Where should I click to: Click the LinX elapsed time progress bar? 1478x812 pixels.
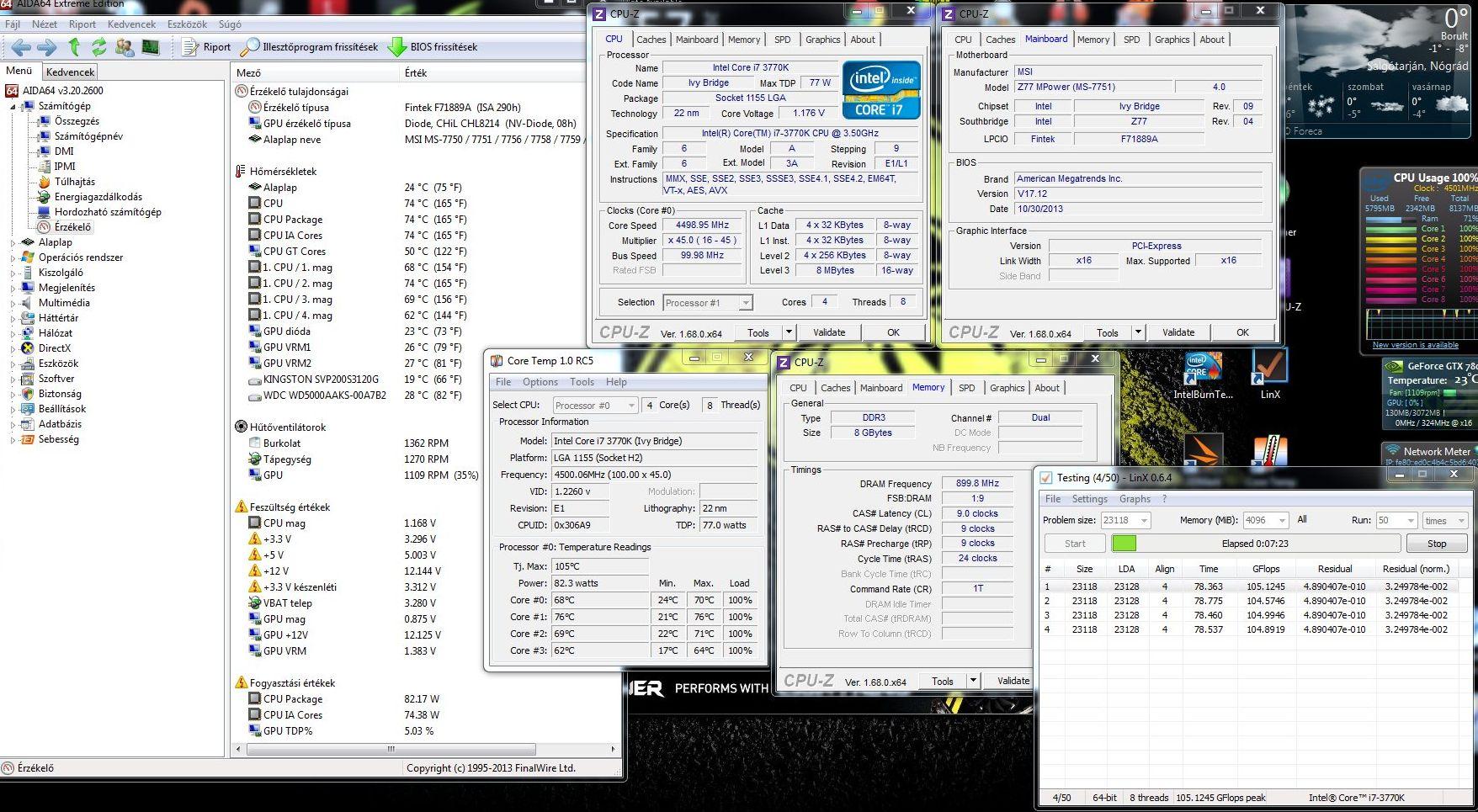[1255, 544]
